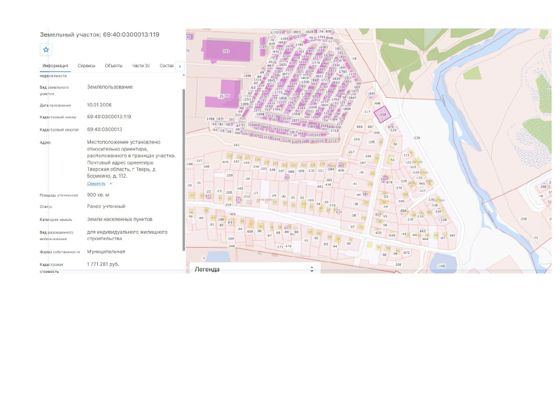Click the large purple building 101 on the map
The height and width of the screenshot is (396, 560).
tap(226, 51)
